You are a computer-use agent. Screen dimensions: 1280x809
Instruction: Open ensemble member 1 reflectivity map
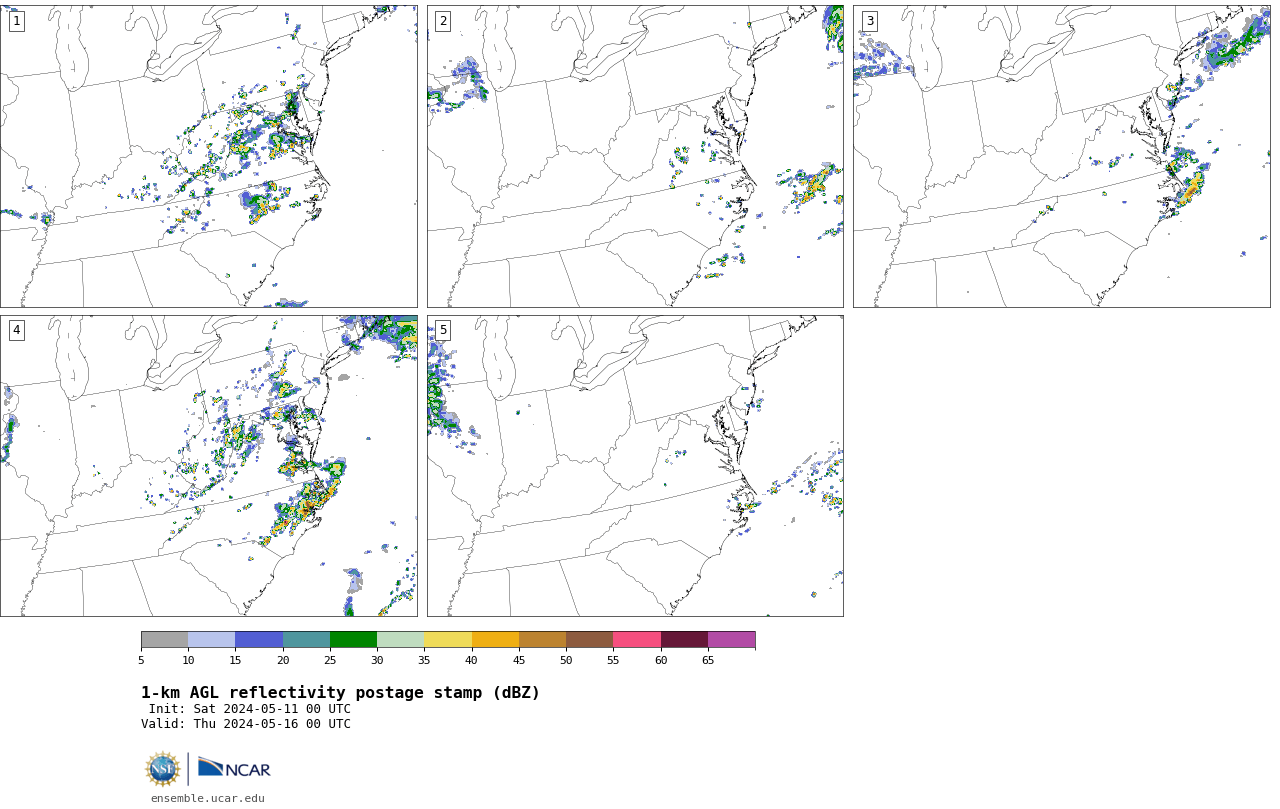pyautogui.click(x=209, y=156)
